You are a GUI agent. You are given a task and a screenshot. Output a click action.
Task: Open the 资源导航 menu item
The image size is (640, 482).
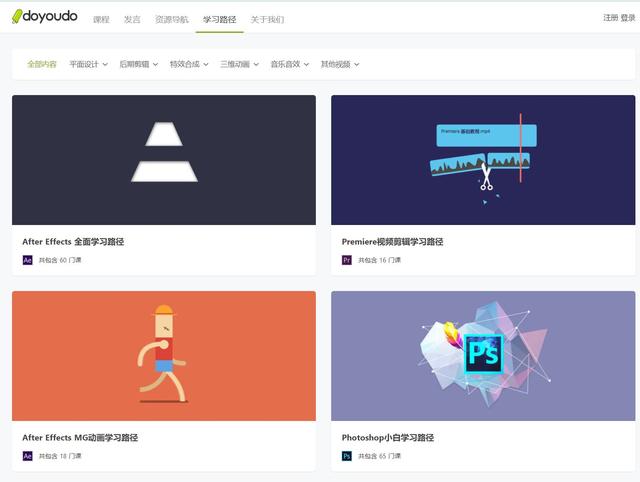tap(171, 19)
